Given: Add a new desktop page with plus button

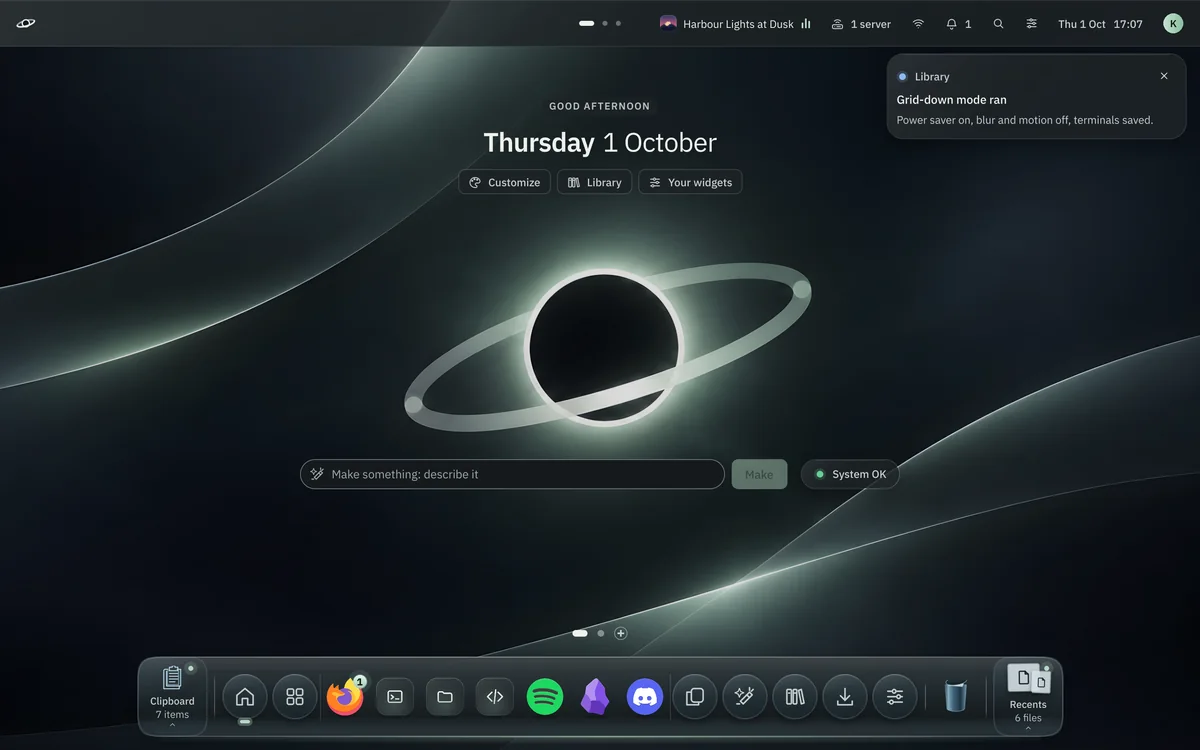Looking at the screenshot, I should [x=621, y=633].
